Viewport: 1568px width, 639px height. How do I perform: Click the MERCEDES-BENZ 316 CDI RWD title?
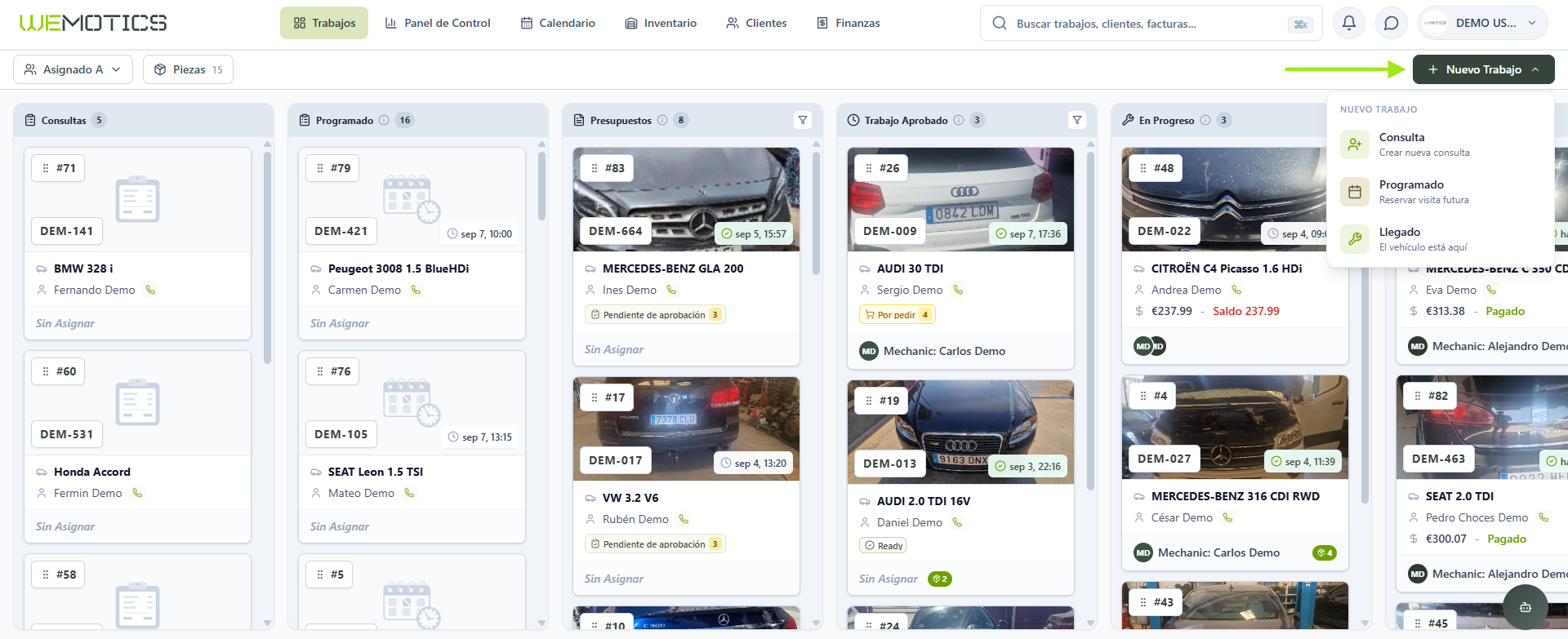click(x=1236, y=496)
